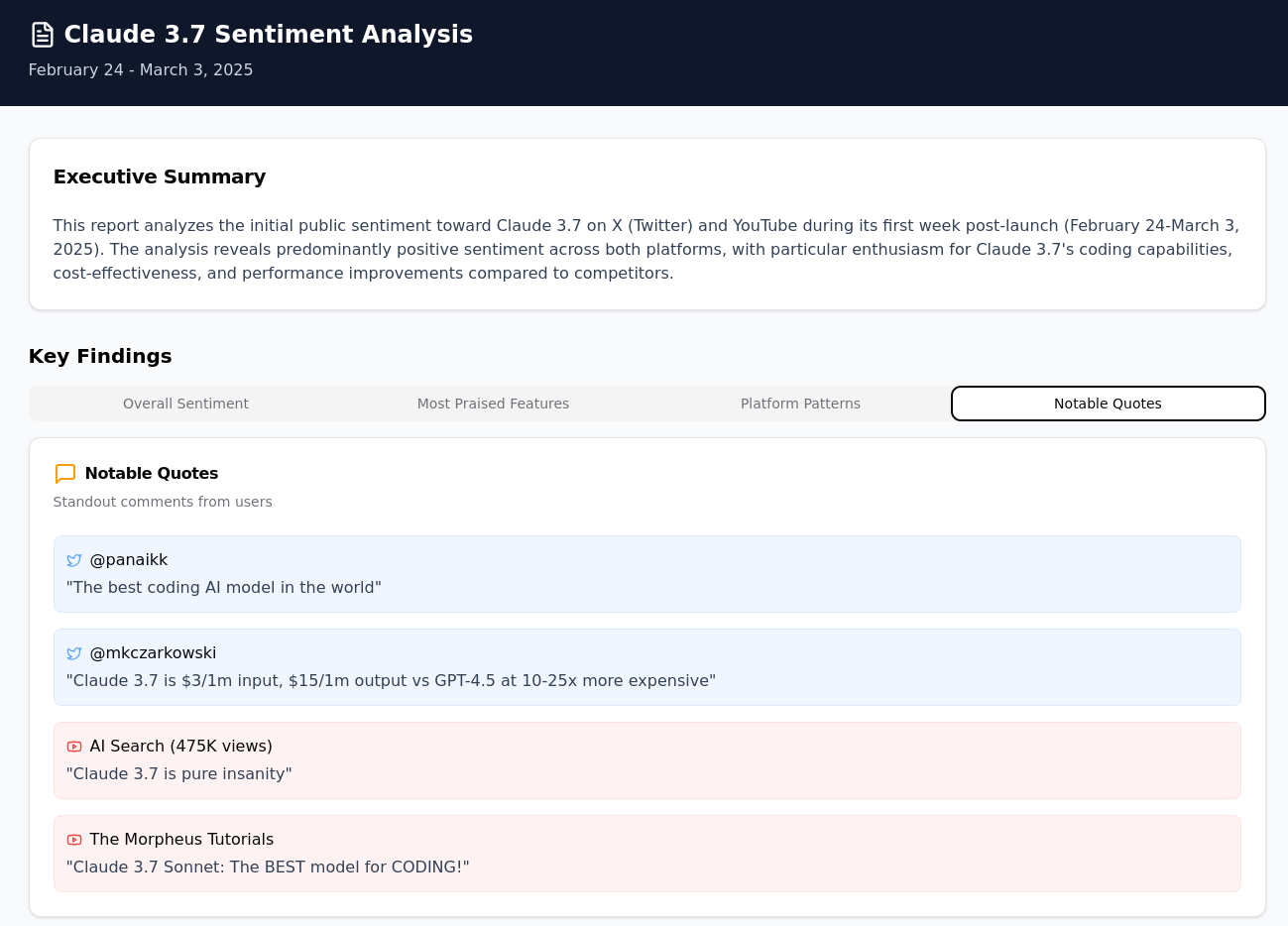Click the Twitter bird icon beside @panaikk
Screen dimensions: 1288x926
tap(74, 560)
